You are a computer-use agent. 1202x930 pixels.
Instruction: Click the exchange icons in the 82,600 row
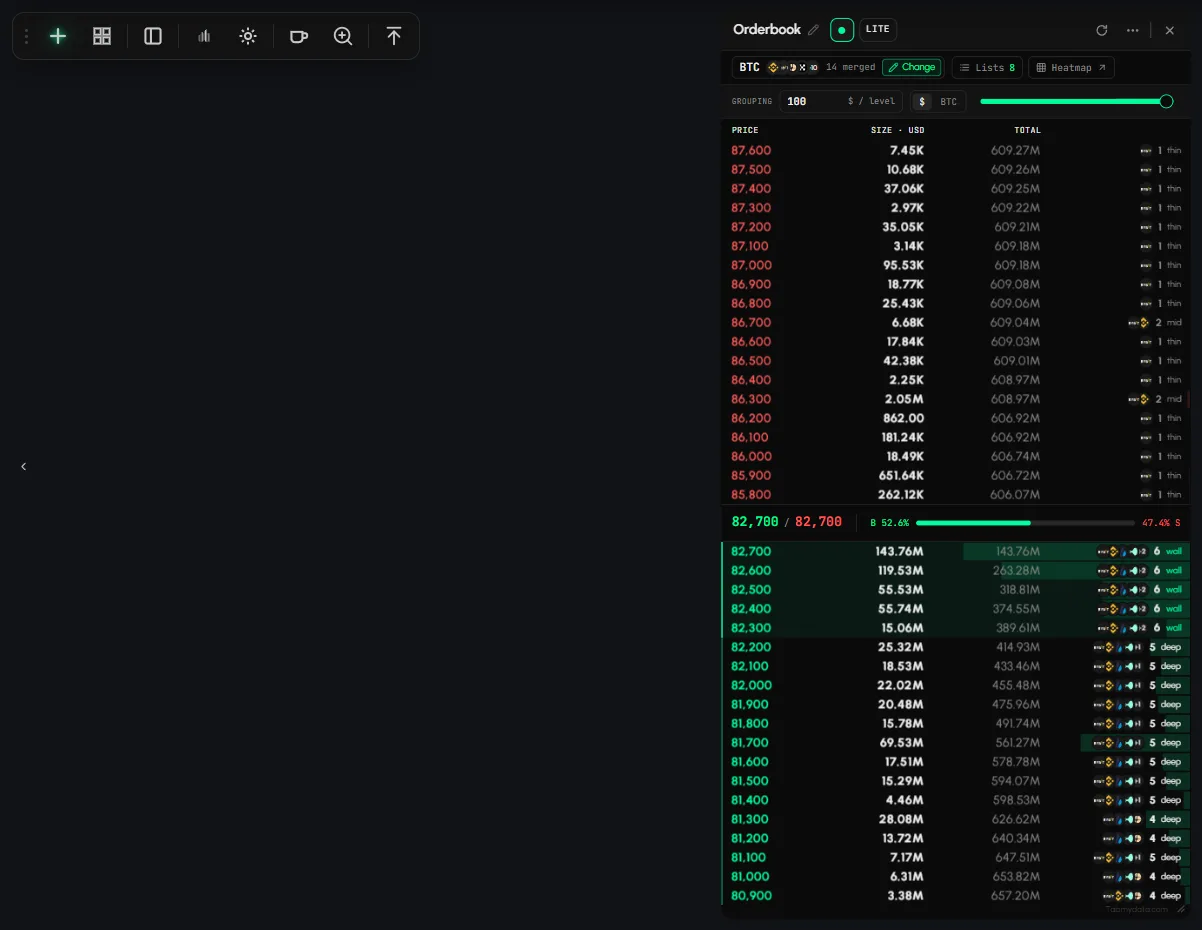(1123, 570)
